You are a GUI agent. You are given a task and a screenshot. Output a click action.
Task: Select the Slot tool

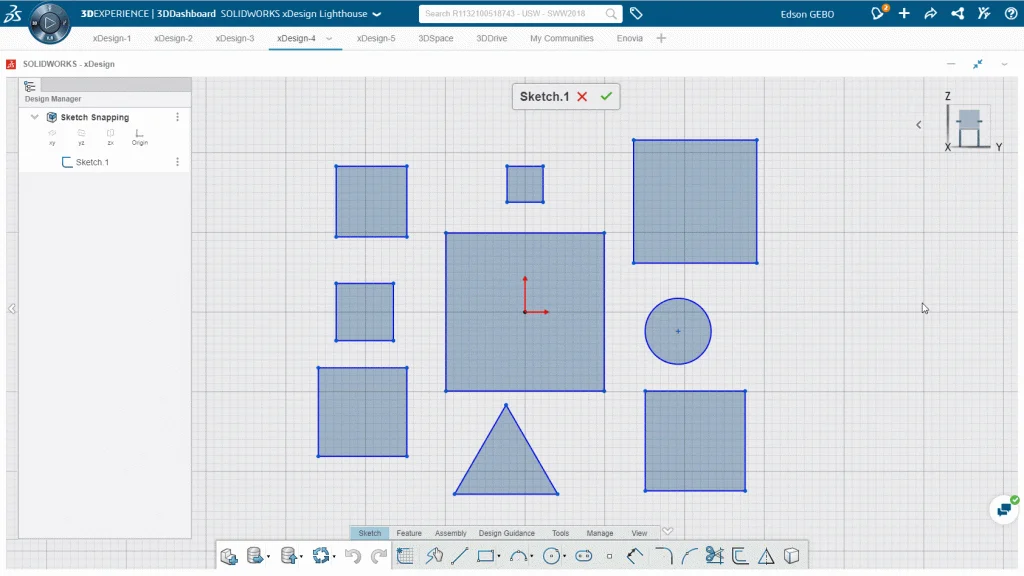click(584, 556)
